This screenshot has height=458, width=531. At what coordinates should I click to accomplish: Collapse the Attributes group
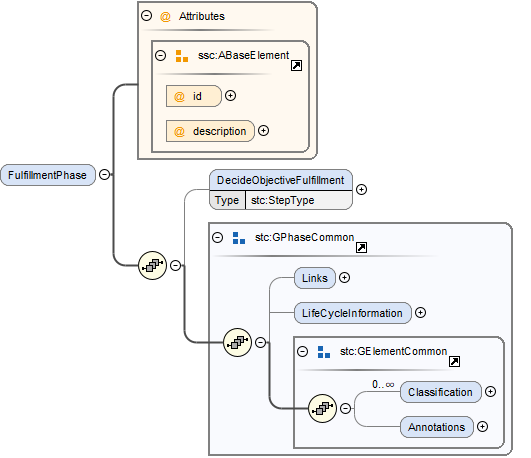point(146,16)
